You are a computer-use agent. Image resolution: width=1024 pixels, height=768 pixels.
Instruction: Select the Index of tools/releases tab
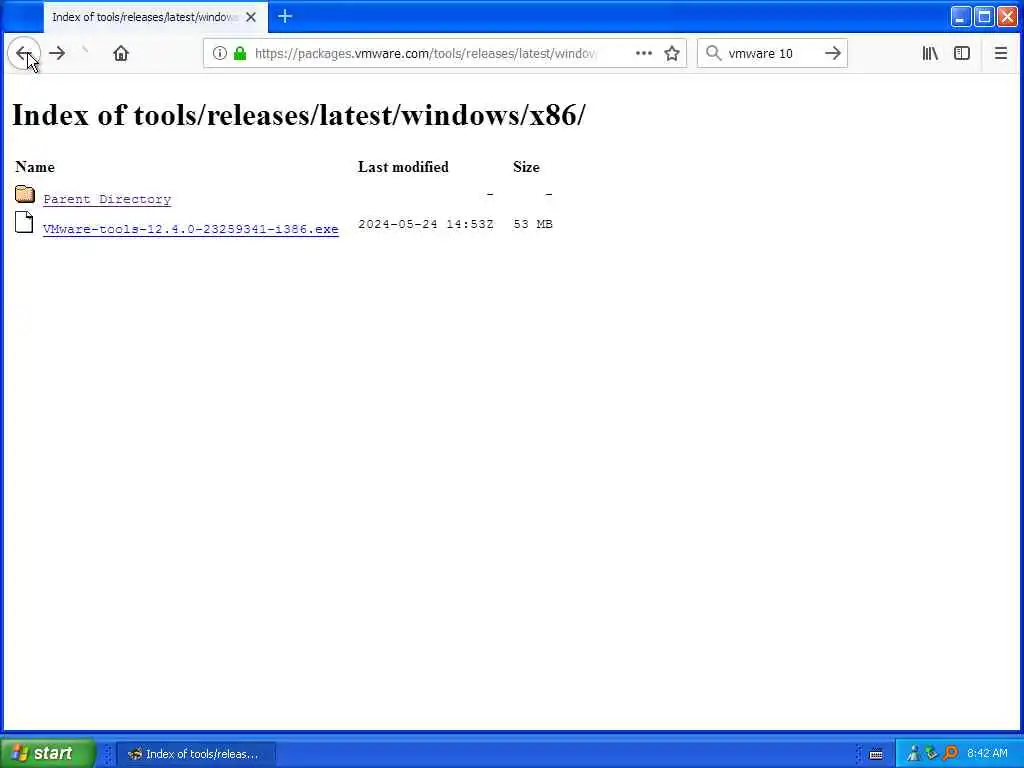155,17
